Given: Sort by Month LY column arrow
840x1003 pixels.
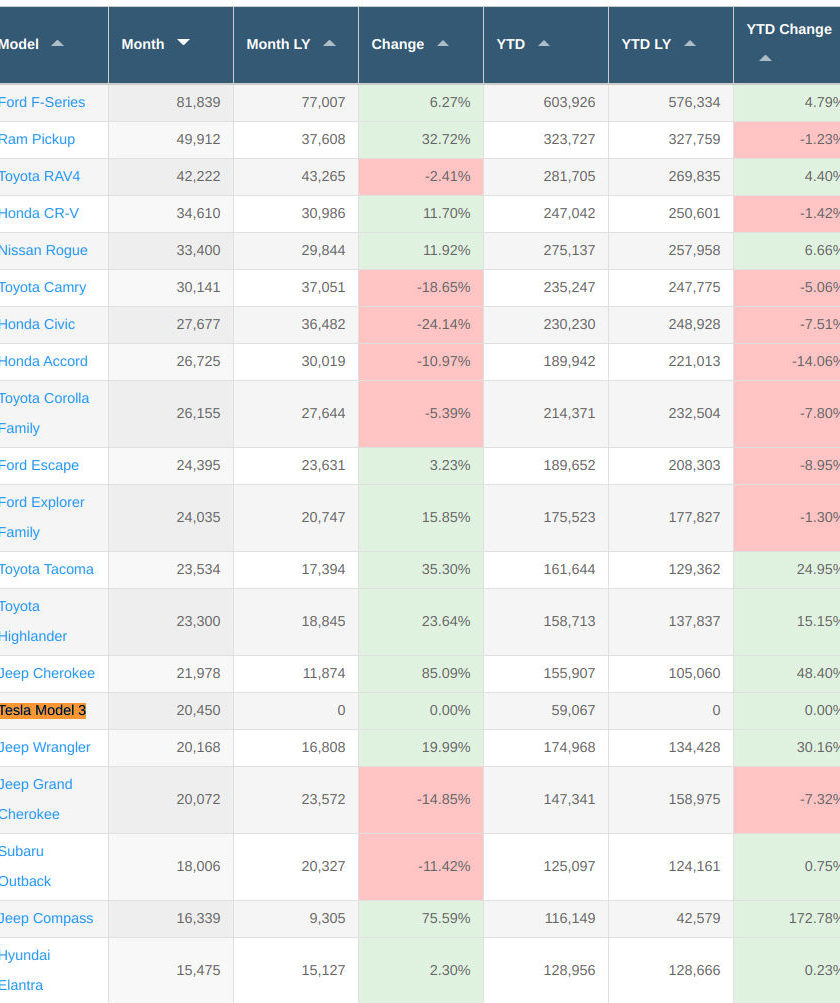Looking at the screenshot, I should pyautogui.click(x=329, y=43).
